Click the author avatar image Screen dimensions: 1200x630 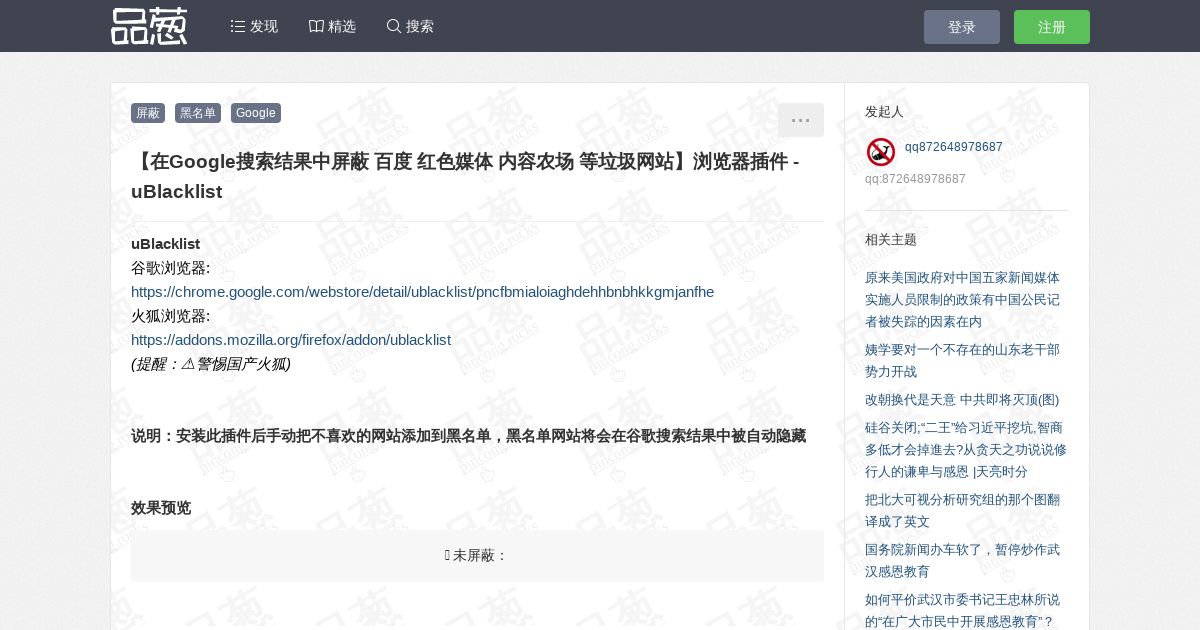pyautogui.click(x=881, y=152)
